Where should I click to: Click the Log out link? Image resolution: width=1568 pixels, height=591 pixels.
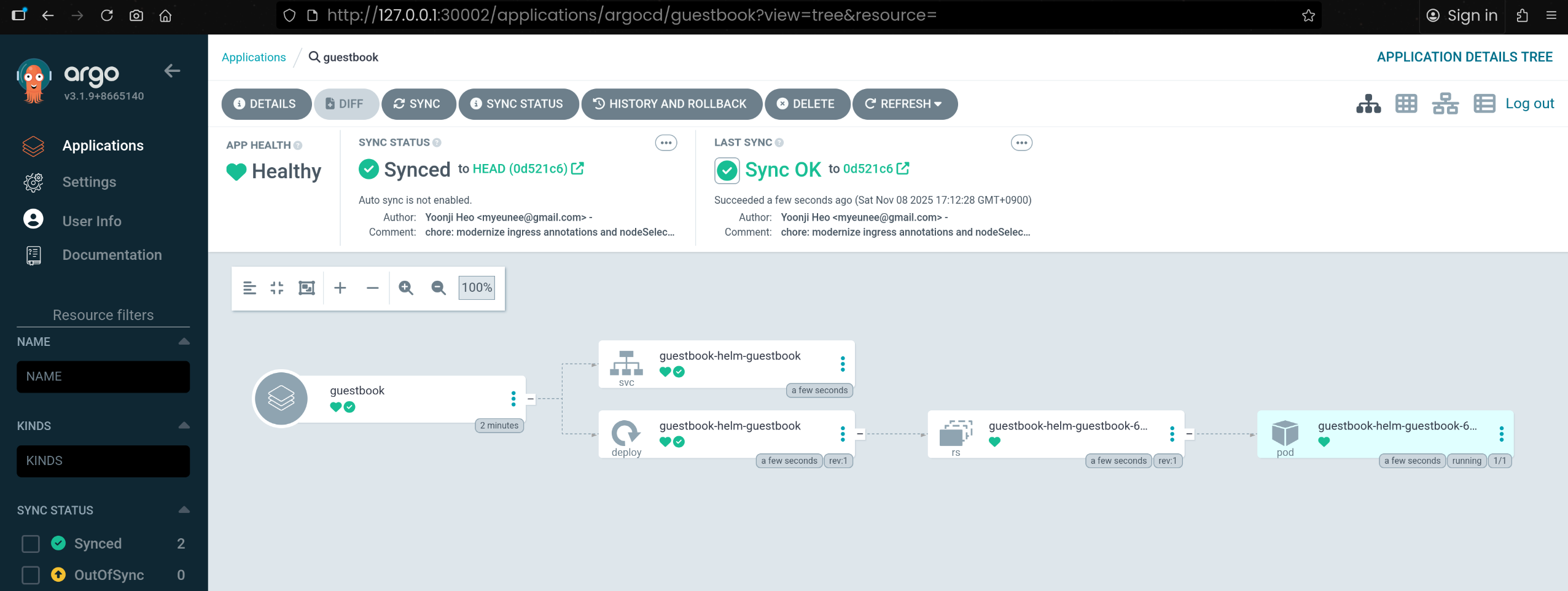pyautogui.click(x=1529, y=103)
